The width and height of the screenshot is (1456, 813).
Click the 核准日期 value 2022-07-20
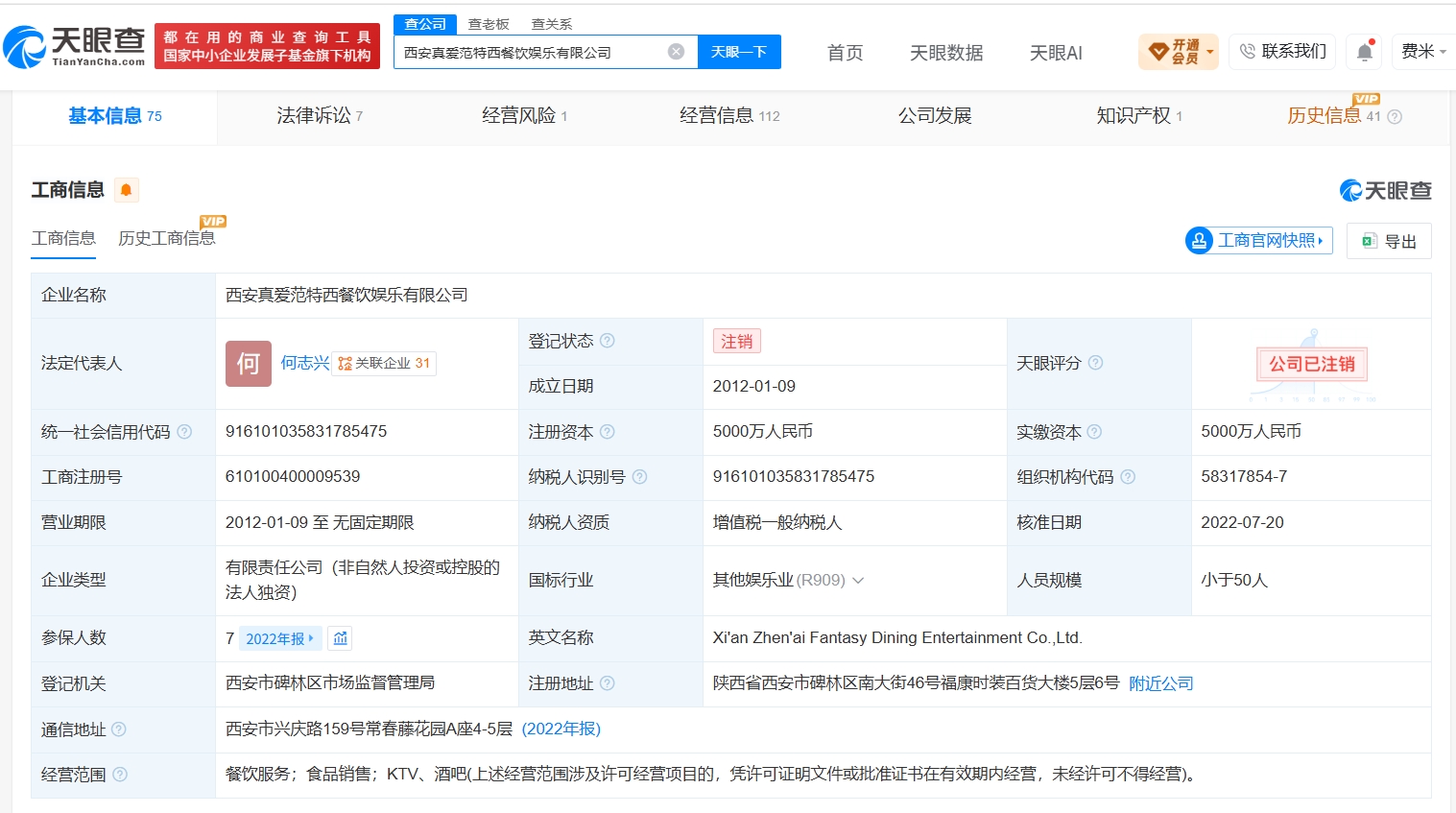[x=1242, y=522]
